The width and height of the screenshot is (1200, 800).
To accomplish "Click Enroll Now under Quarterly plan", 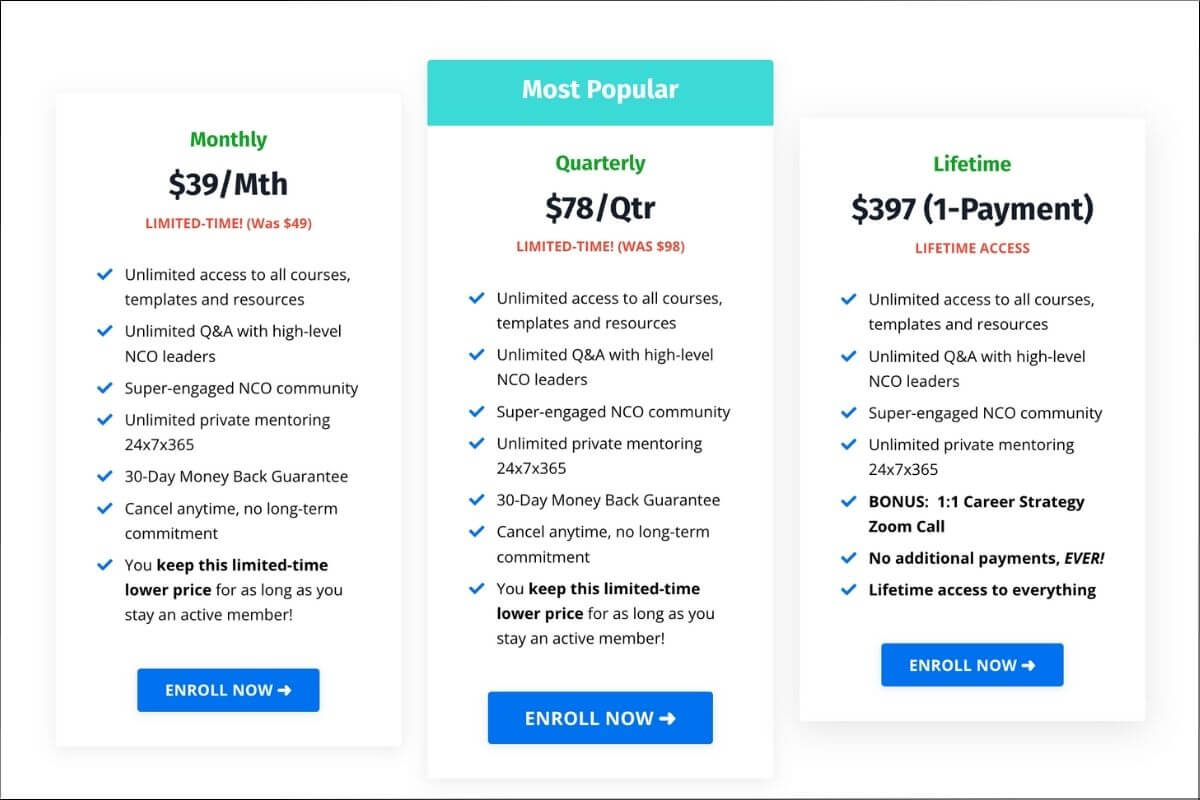I will pyautogui.click(x=600, y=718).
